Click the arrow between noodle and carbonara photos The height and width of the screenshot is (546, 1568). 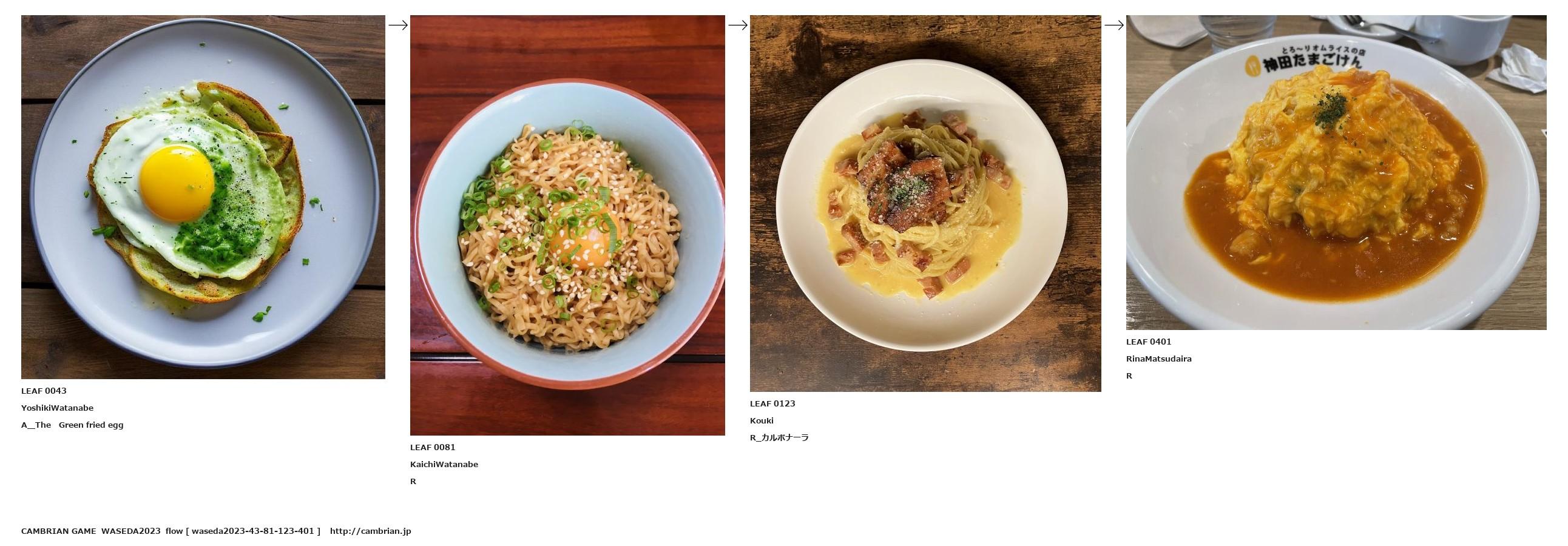[738, 25]
